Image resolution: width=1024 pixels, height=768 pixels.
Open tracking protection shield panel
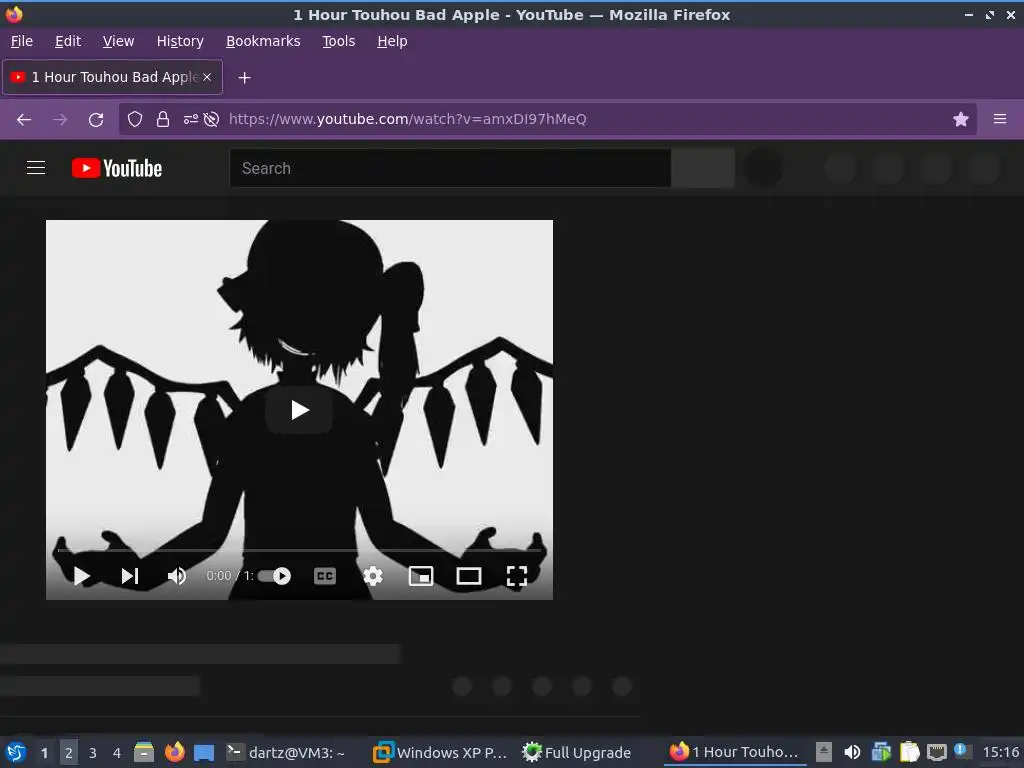click(135, 119)
